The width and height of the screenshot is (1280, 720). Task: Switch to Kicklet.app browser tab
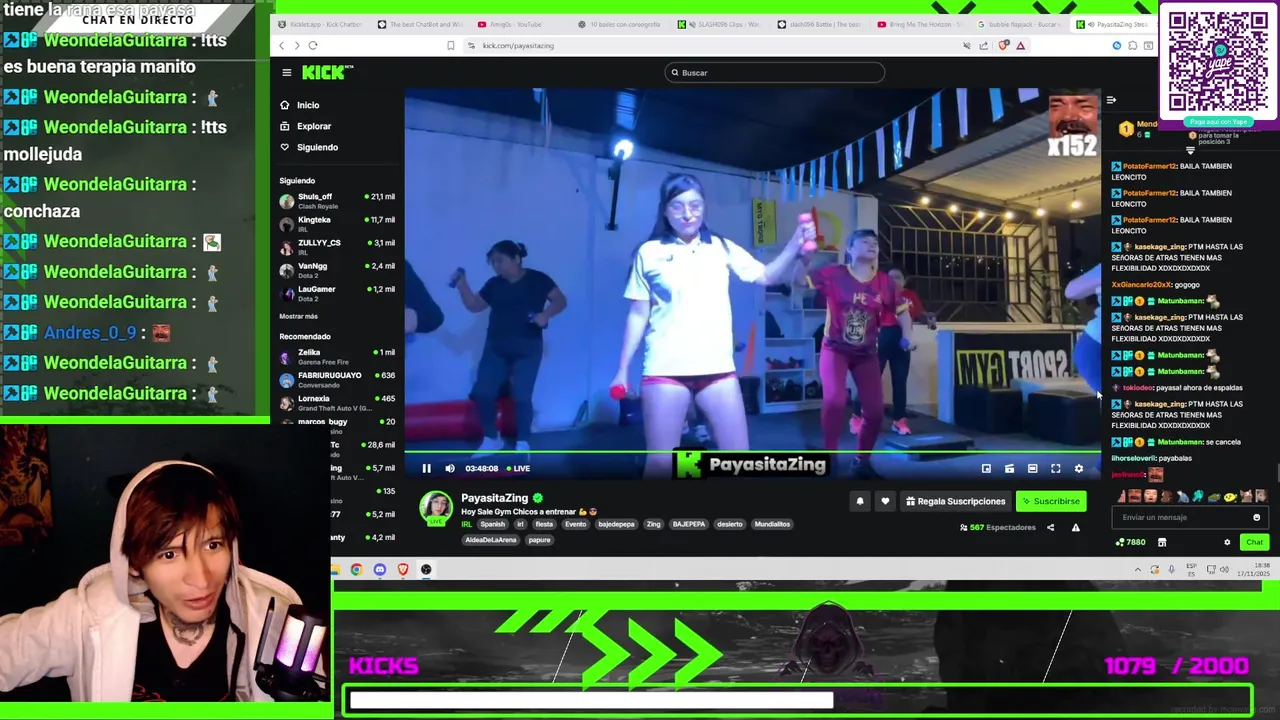click(320, 24)
